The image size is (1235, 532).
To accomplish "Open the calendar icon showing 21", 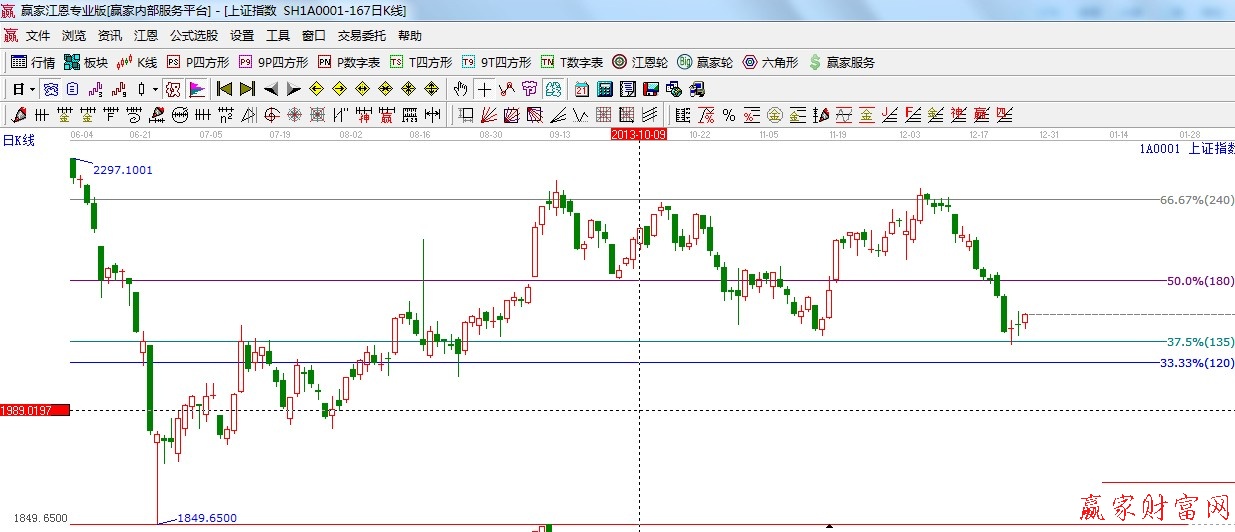I will click(580, 89).
